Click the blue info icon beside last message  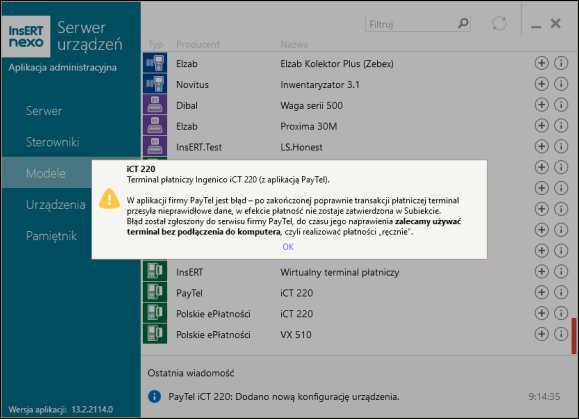click(x=154, y=396)
